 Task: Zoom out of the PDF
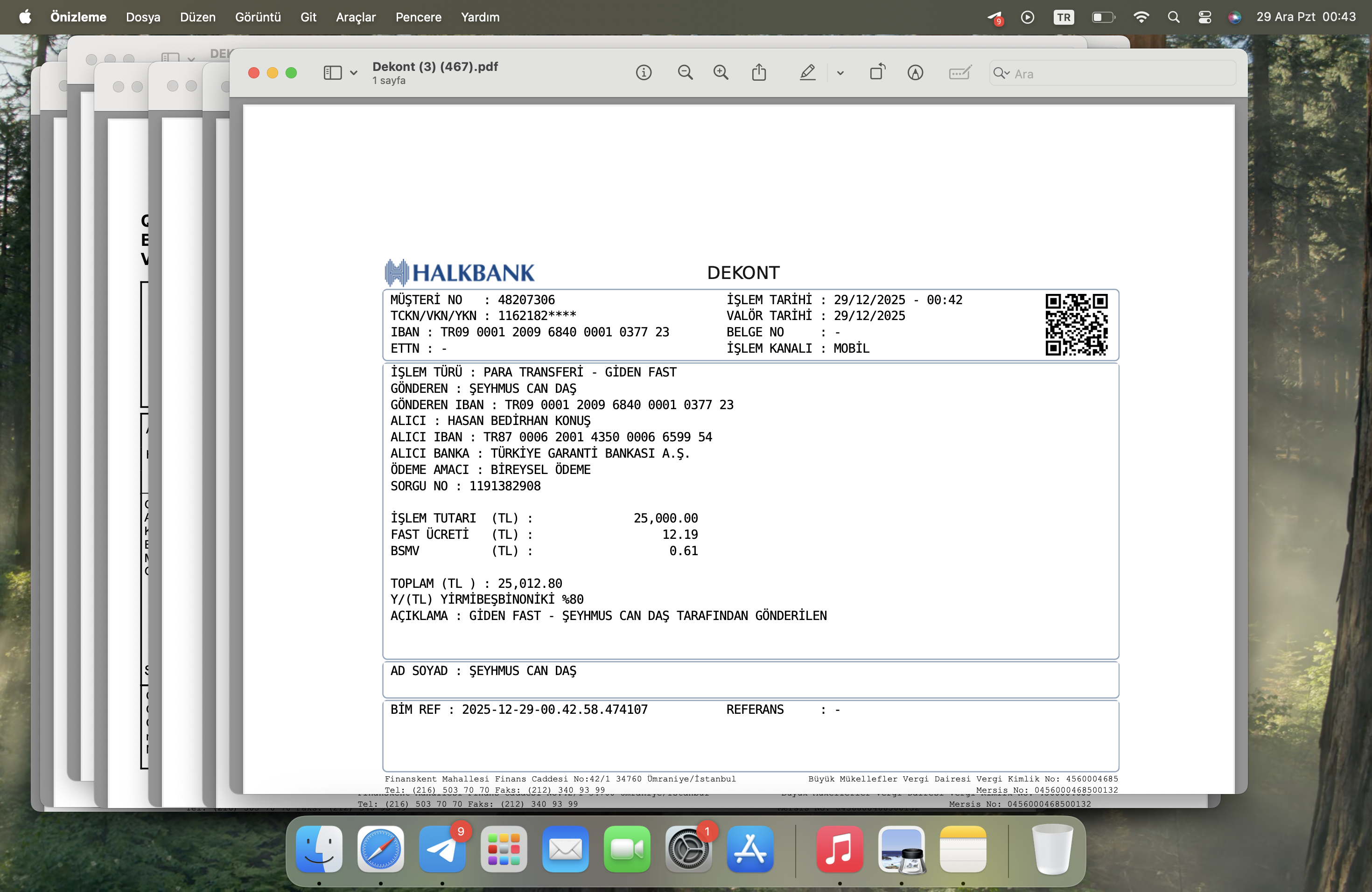[x=685, y=73]
